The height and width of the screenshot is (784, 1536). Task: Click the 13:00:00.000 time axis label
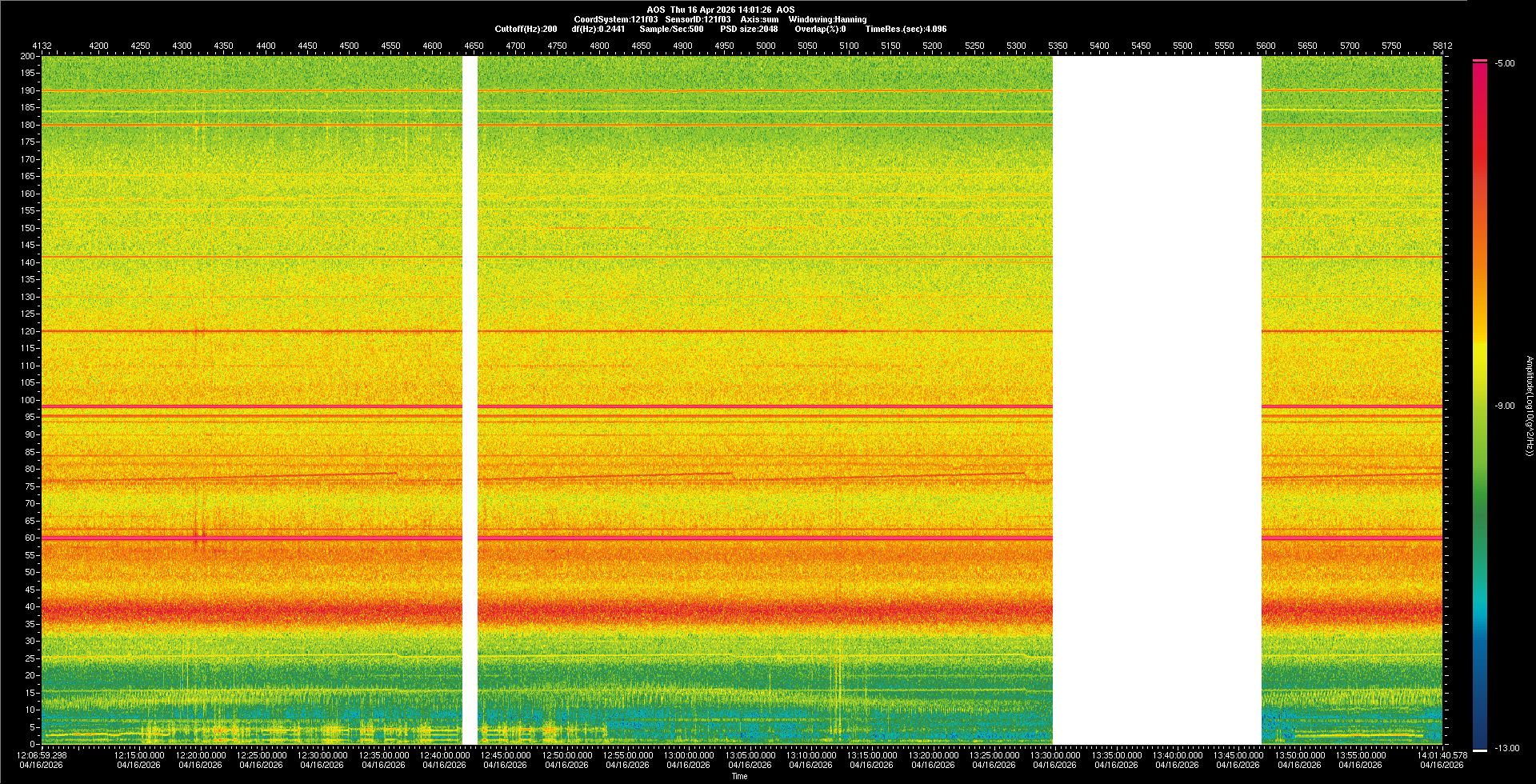pos(689,754)
